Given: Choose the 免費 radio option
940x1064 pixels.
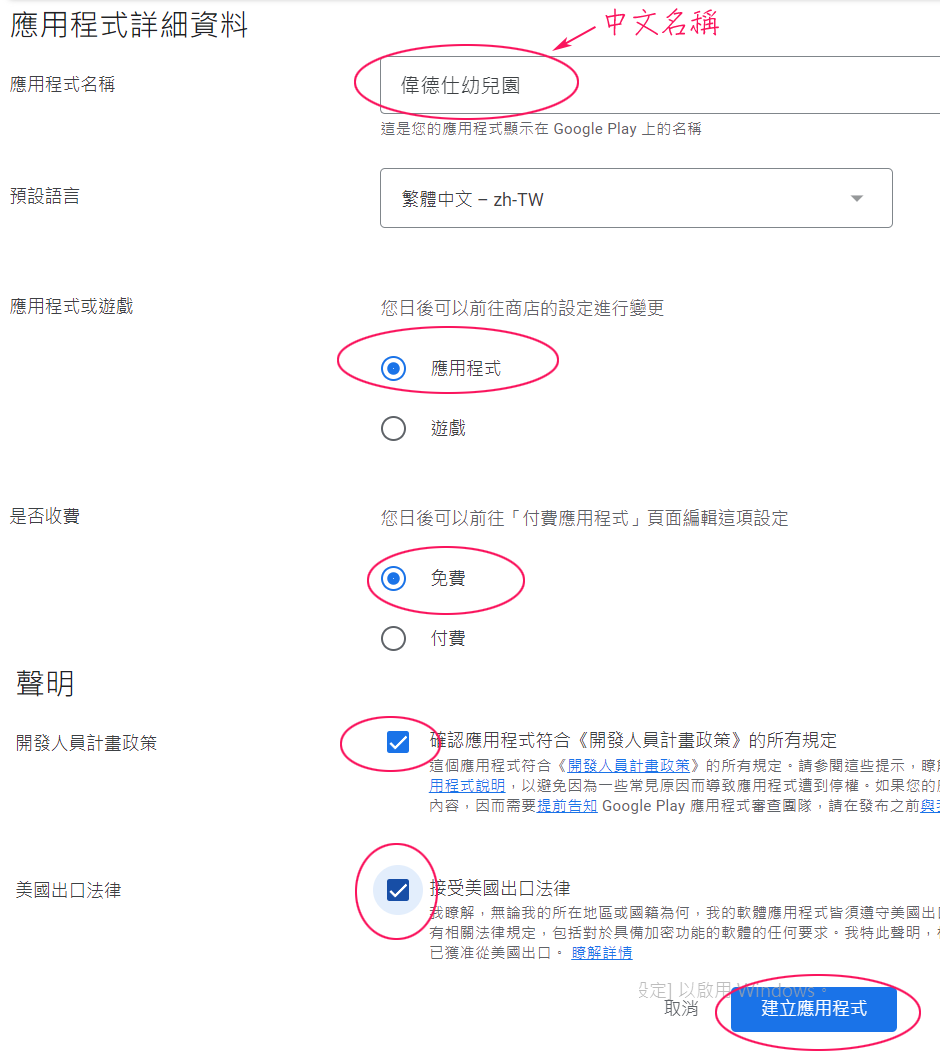Looking at the screenshot, I should (x=394, y=578).
